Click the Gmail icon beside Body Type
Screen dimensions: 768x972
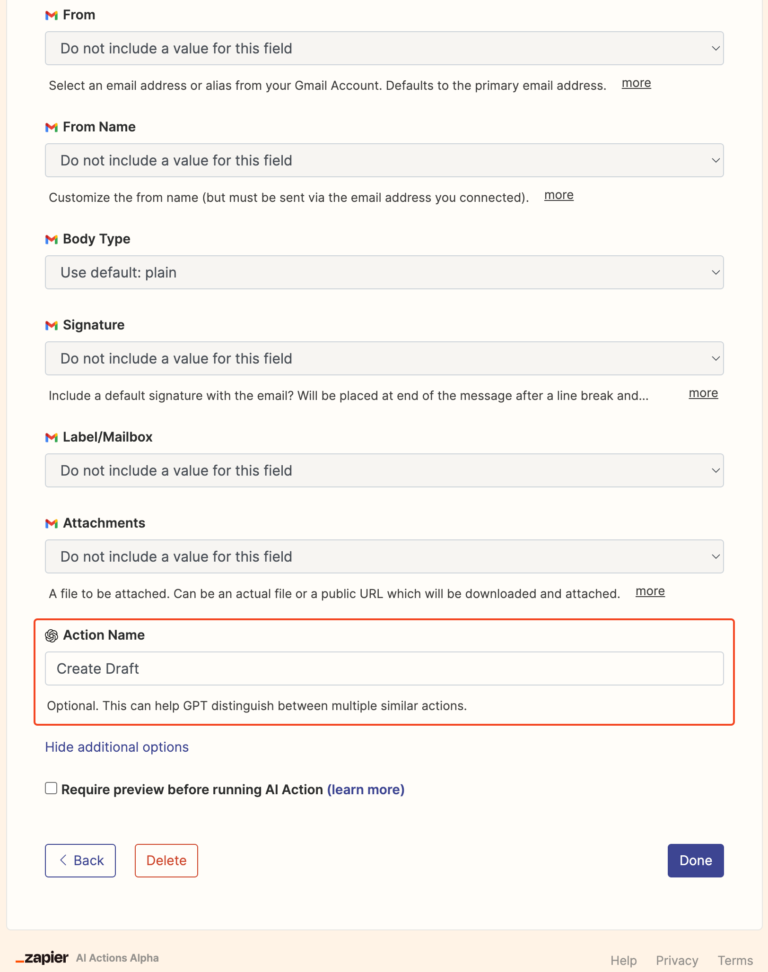[x=52, y=239]
